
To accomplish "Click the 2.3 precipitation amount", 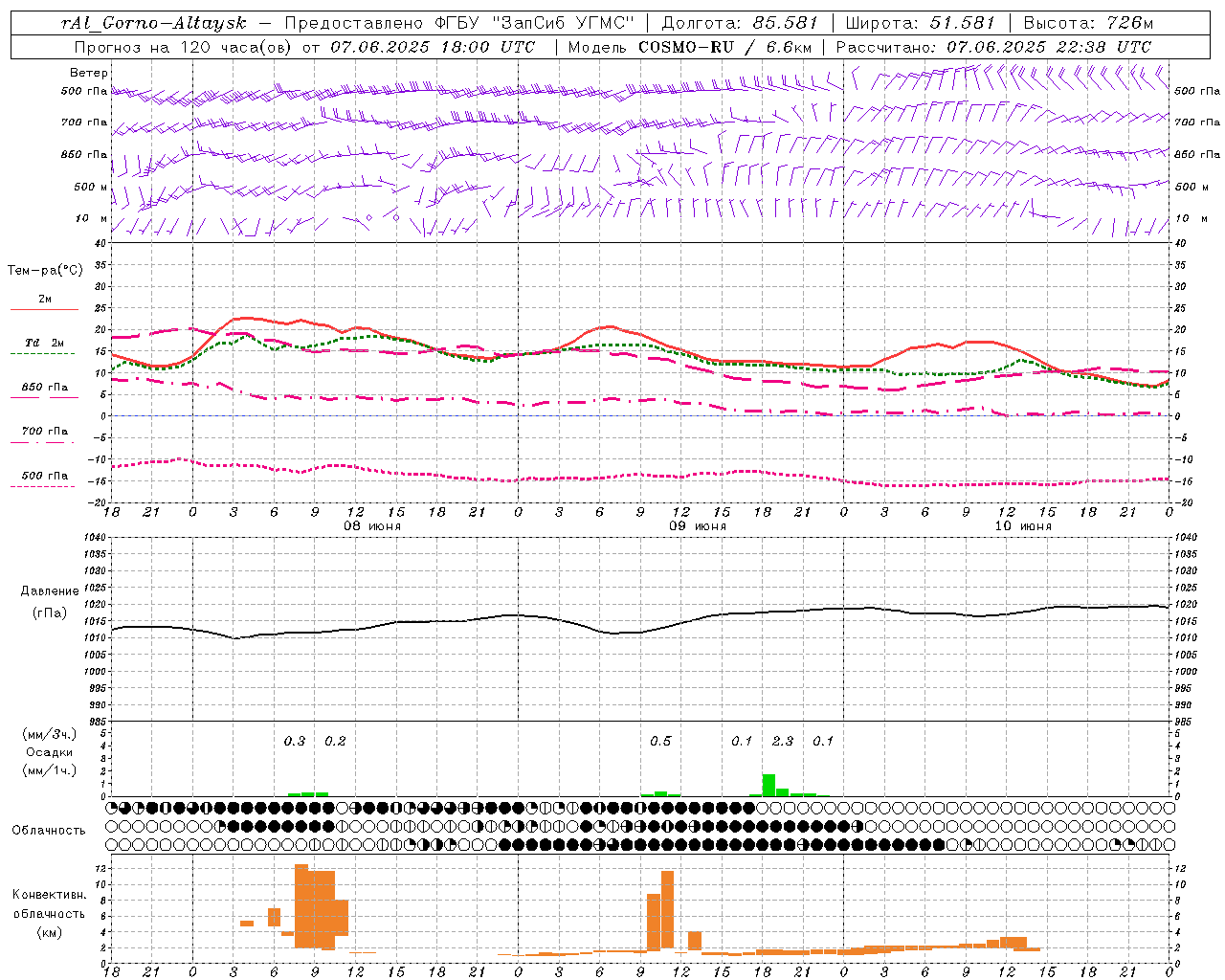I will coord(783,741).
